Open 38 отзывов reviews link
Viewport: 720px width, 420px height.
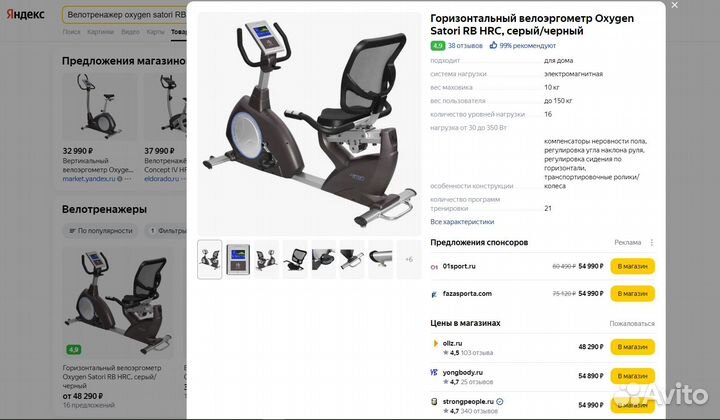[x=465, y=45]
